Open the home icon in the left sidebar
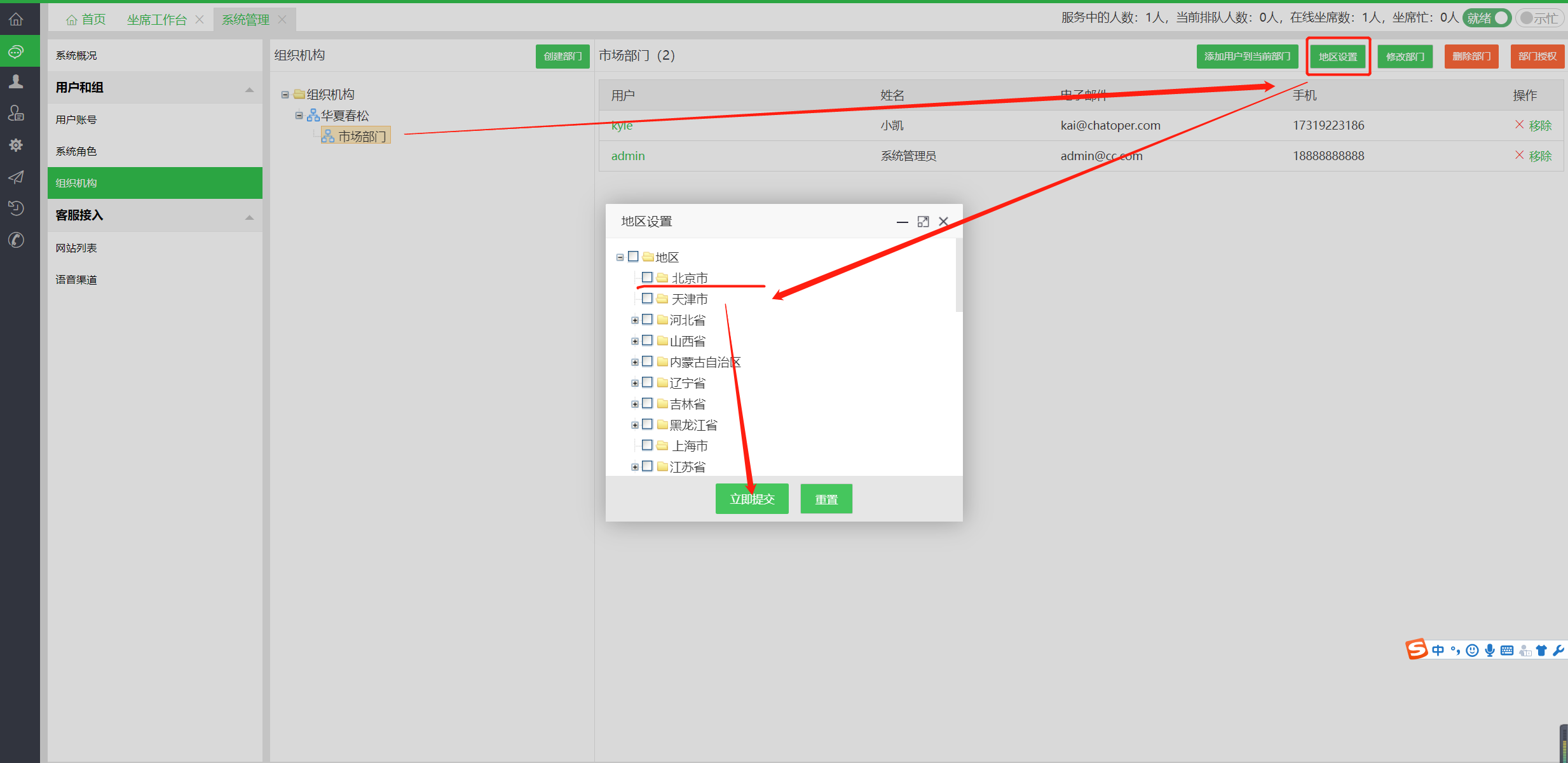The image size is (1568, 763). tap(16, 19)
